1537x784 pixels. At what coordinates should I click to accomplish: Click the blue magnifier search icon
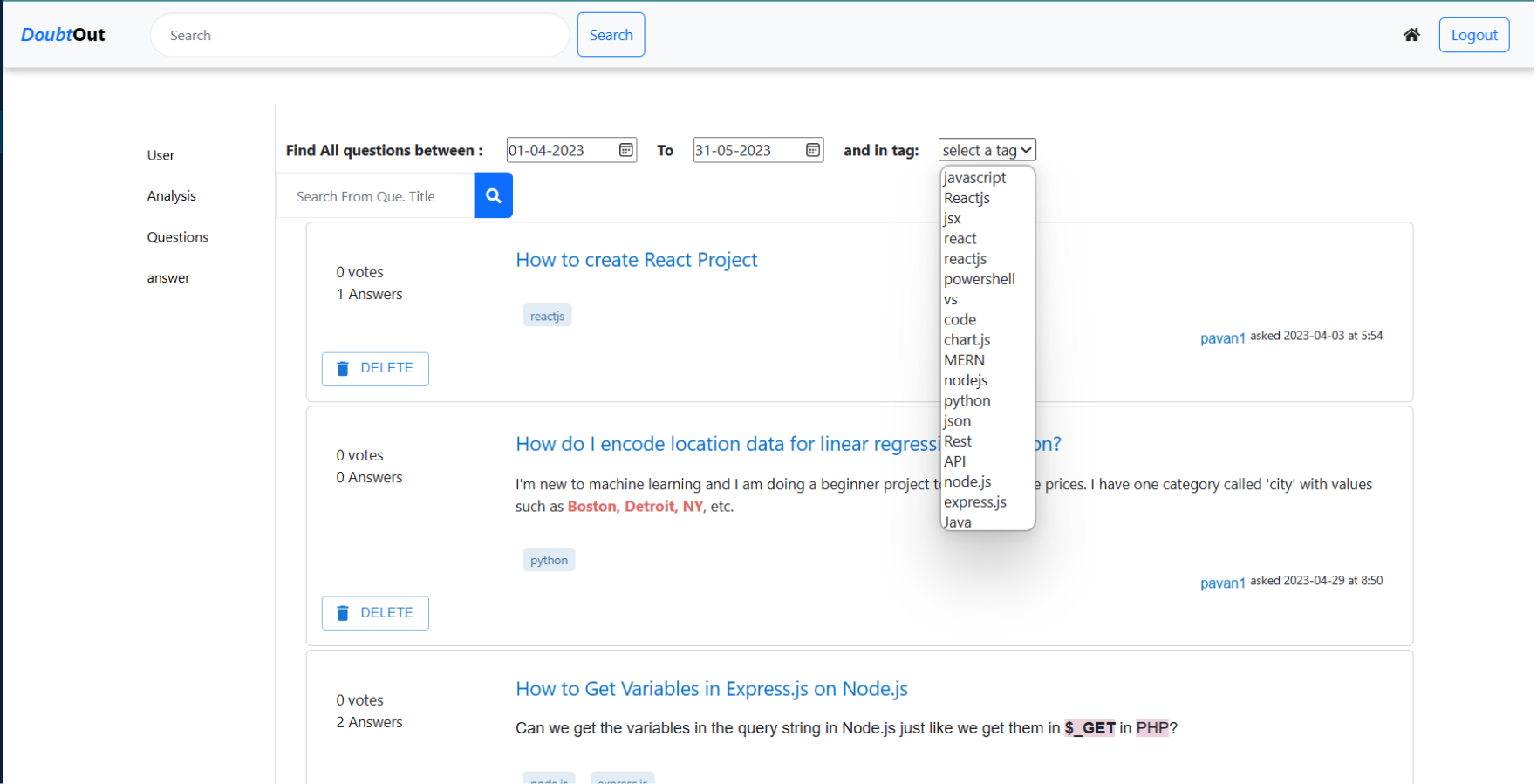[x=493, y=196]
